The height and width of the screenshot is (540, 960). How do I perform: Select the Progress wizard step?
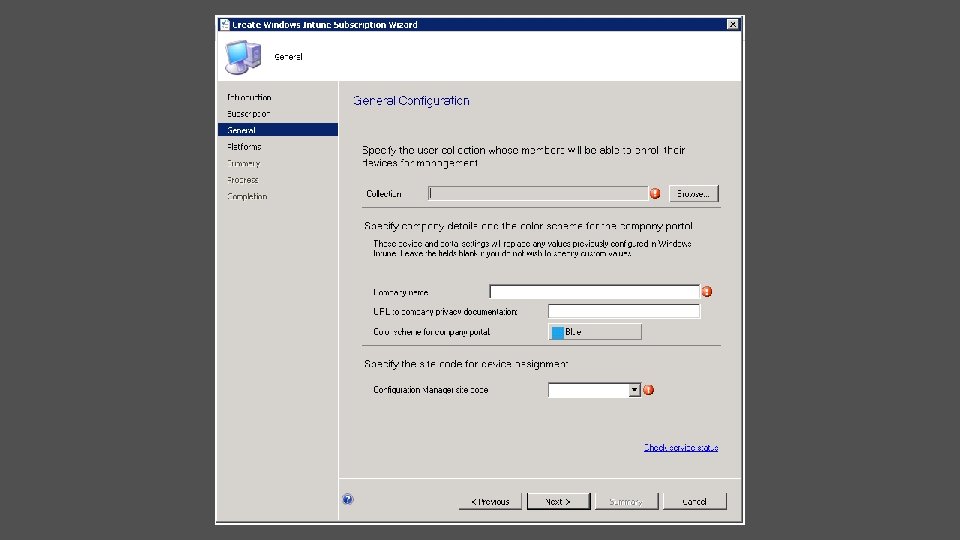pyautogui.click(x=242, y=180)
